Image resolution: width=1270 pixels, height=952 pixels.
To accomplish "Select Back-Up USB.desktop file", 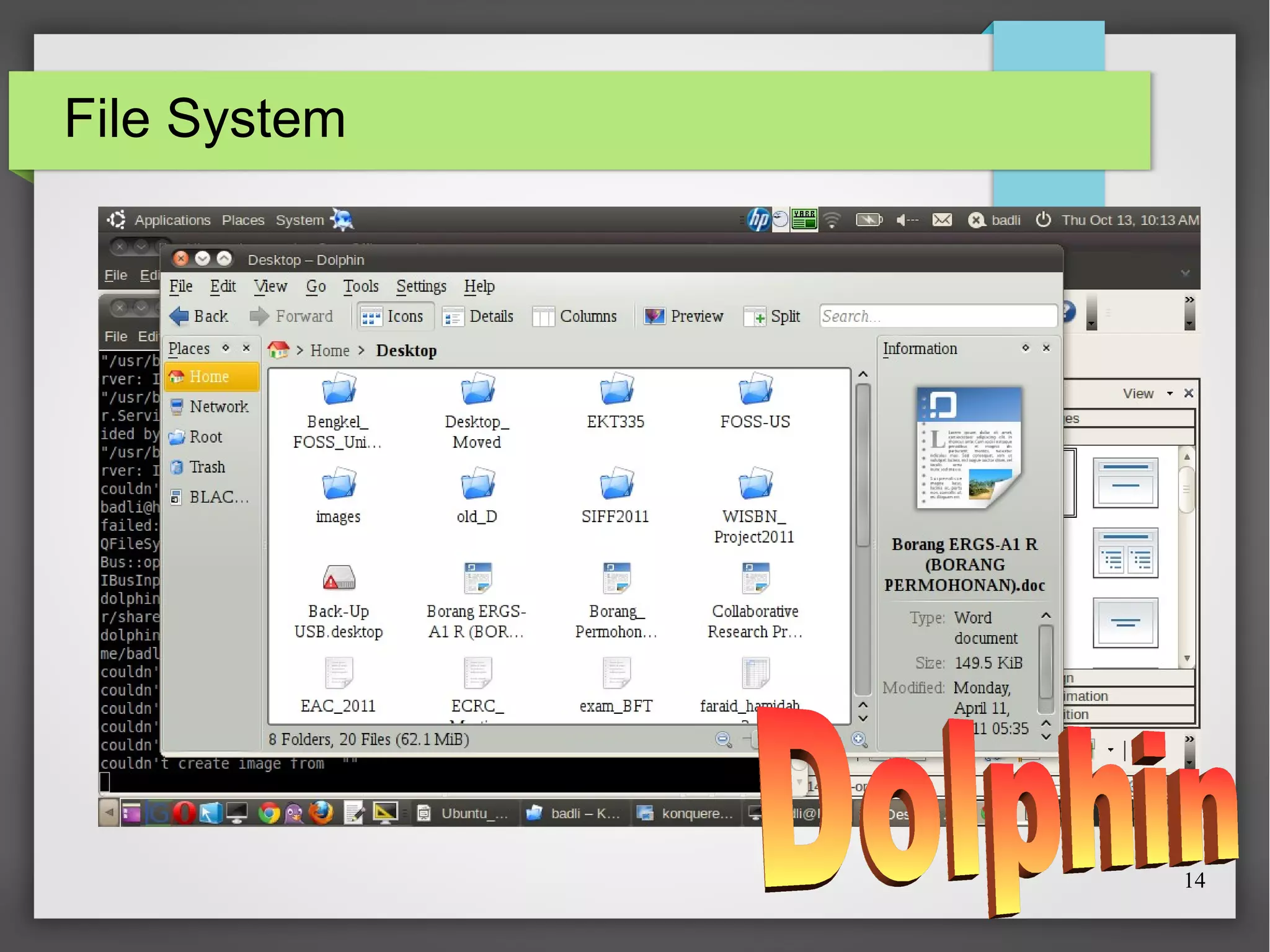I will pyautogui.click(x=338, y=600).
